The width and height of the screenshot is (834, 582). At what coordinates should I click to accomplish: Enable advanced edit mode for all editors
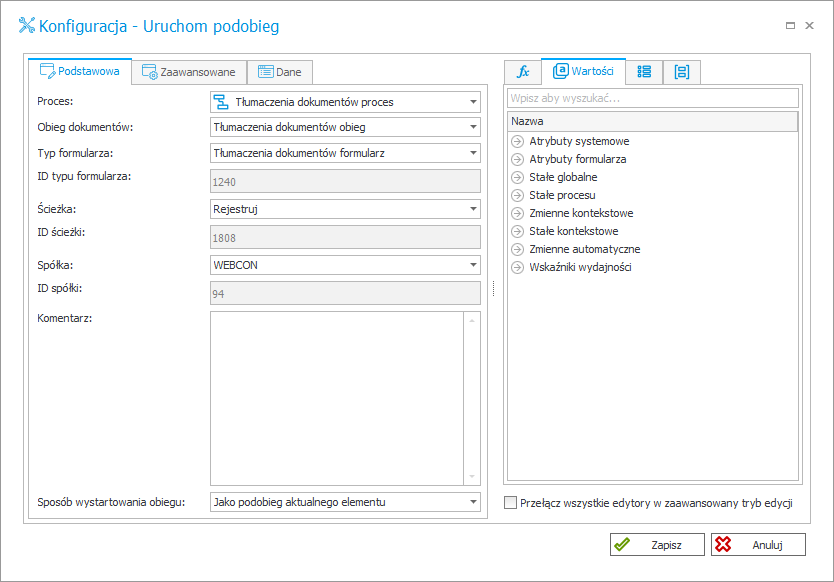[x=510, y=503]
